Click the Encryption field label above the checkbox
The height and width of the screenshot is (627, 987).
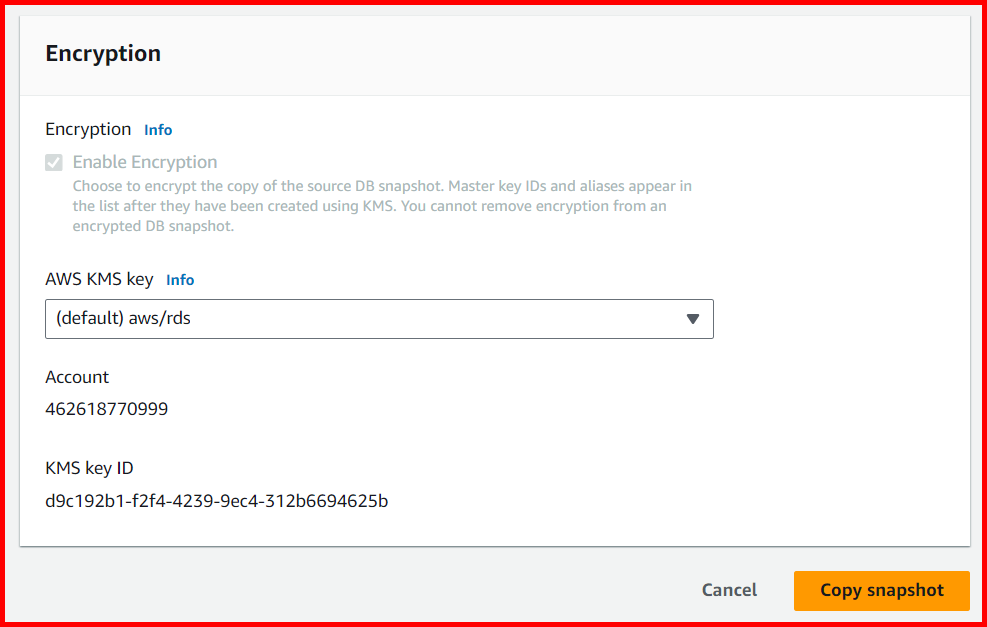(x=87, y=129)
